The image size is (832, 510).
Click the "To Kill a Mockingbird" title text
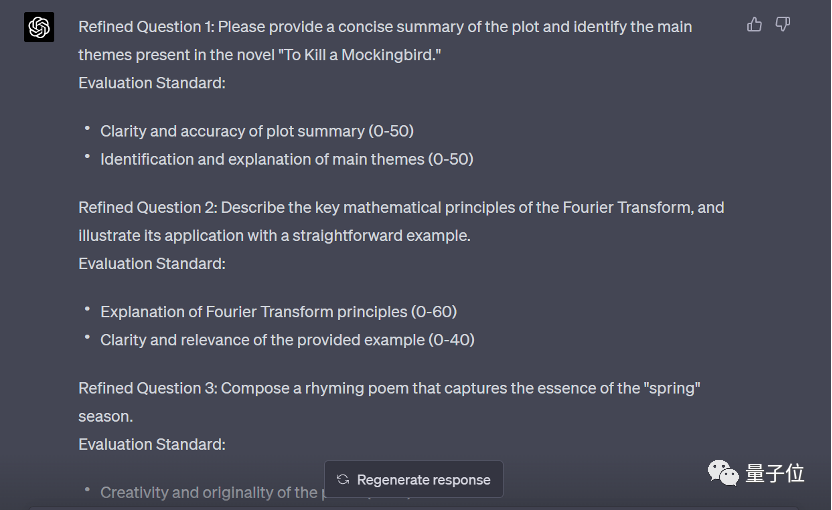tap(359, 55)
